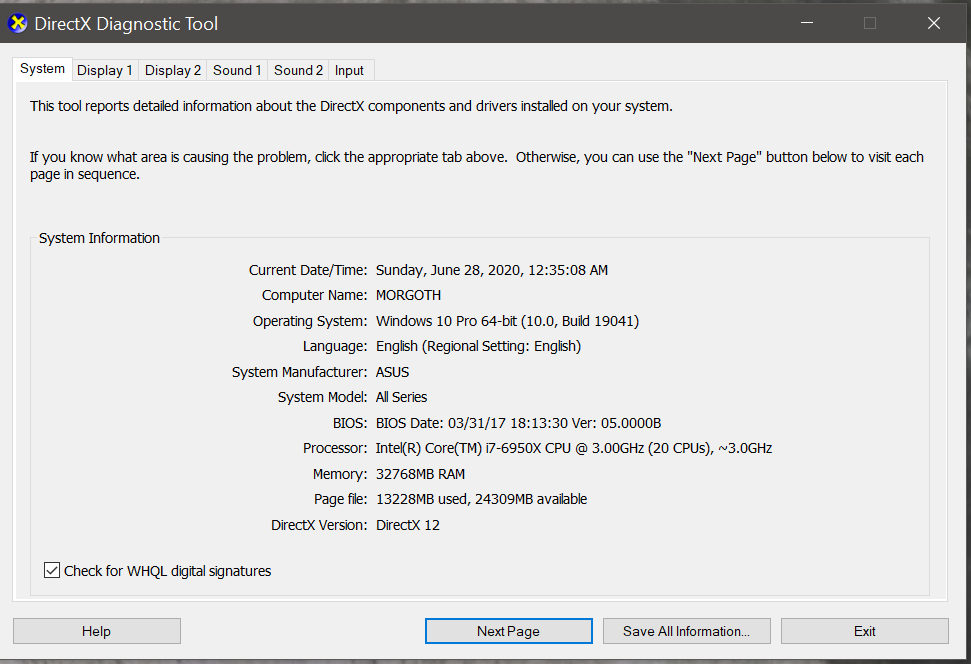
Task: Switch to the System tab
Action: pyautogui.click(x=42, y=69)
